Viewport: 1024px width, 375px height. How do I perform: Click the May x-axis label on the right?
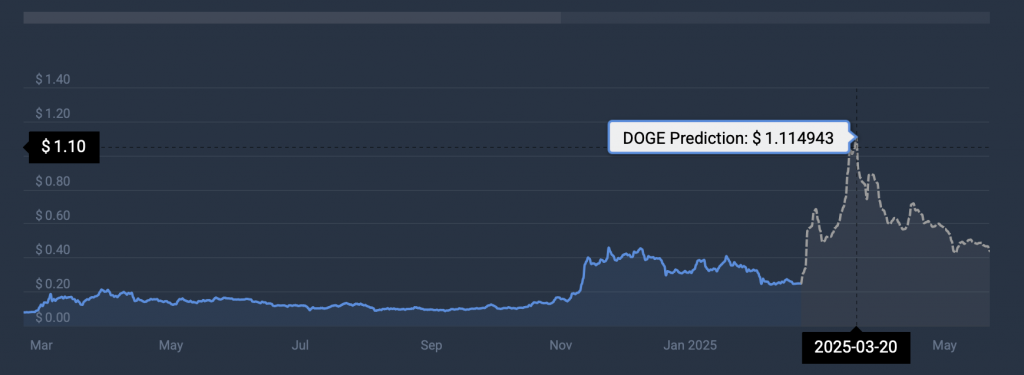coord(945,345)
